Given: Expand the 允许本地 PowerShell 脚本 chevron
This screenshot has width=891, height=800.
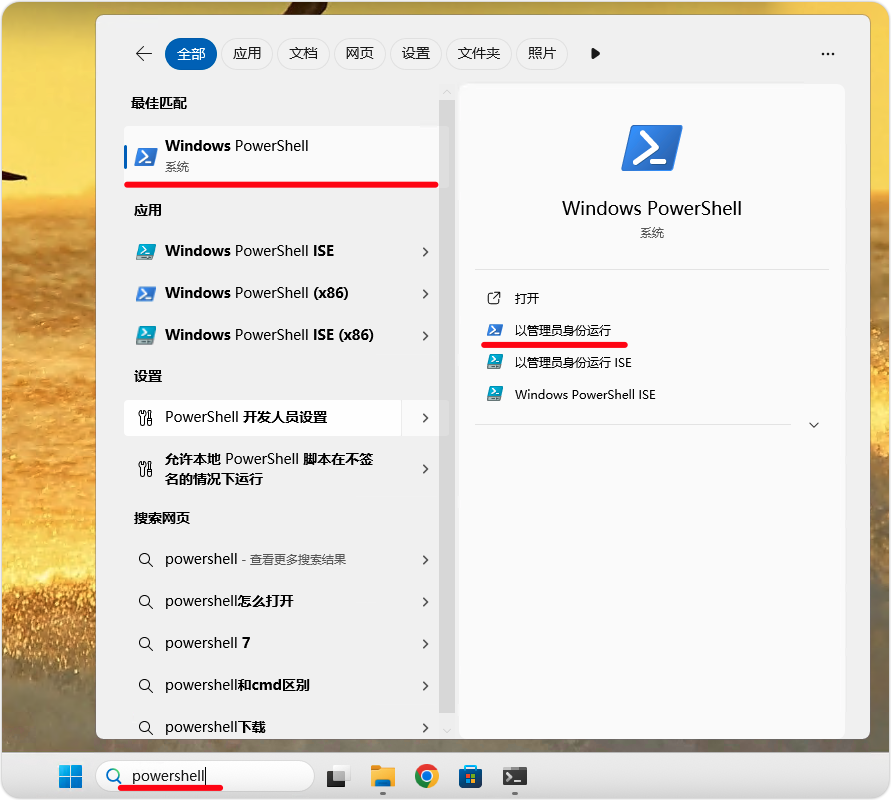Looking at the screenshot, I should coord(425,469).
